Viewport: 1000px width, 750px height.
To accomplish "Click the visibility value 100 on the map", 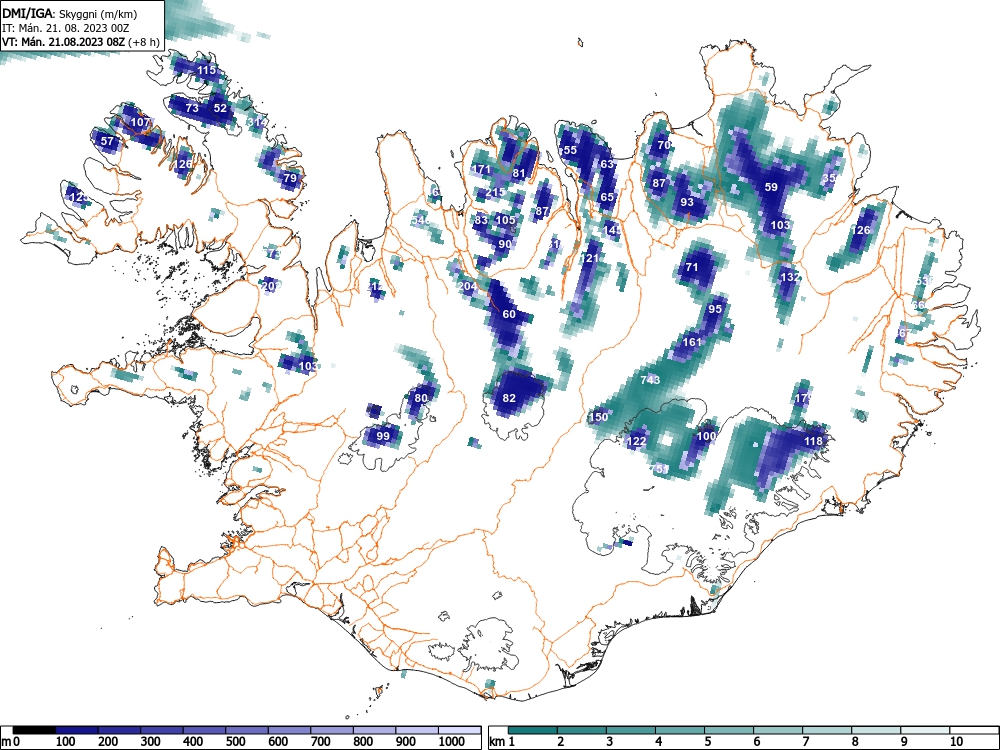I will pyautogui.click(x=707, y=436).
